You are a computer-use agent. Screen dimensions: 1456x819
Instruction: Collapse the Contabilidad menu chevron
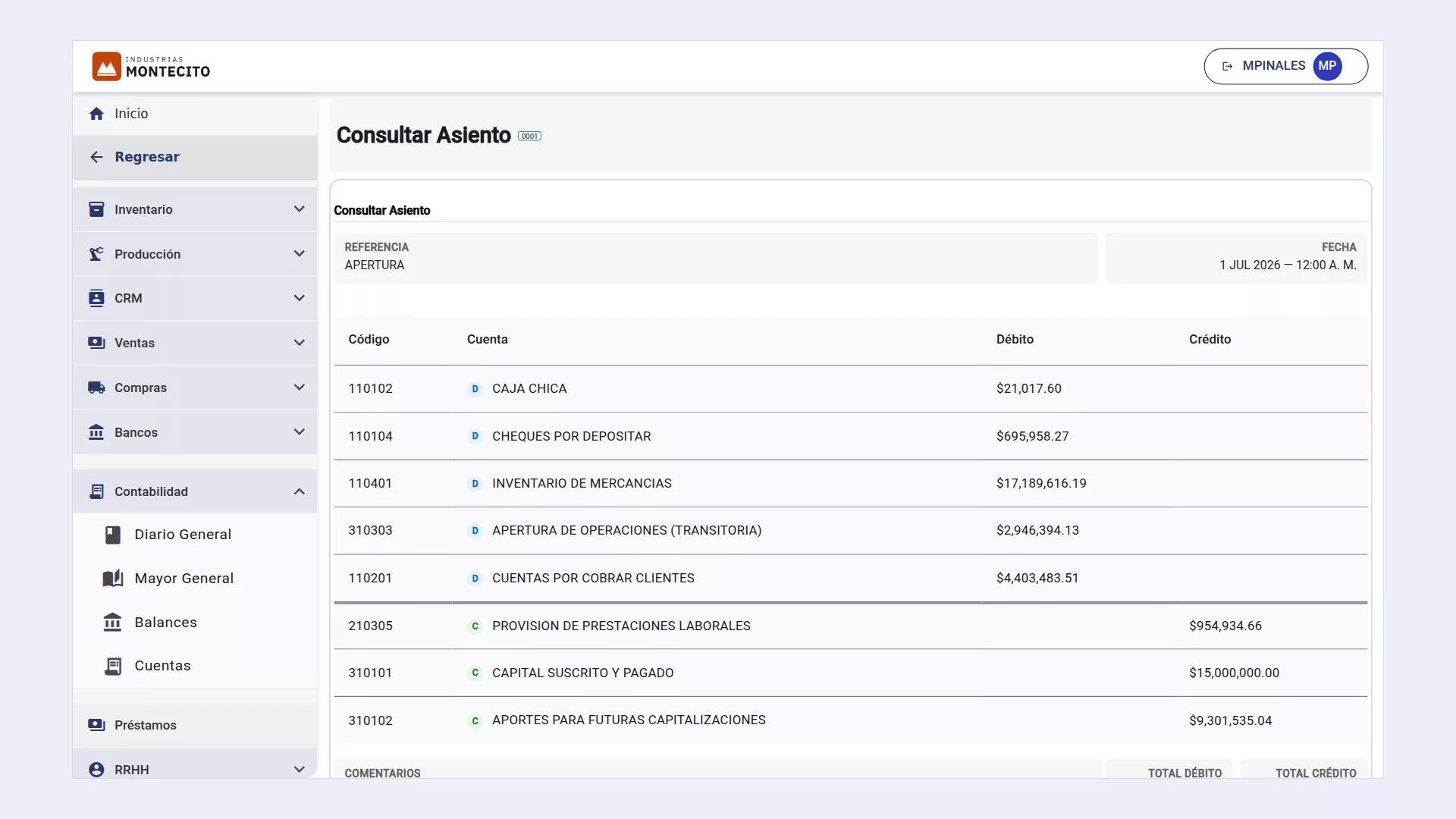point(300,491)
